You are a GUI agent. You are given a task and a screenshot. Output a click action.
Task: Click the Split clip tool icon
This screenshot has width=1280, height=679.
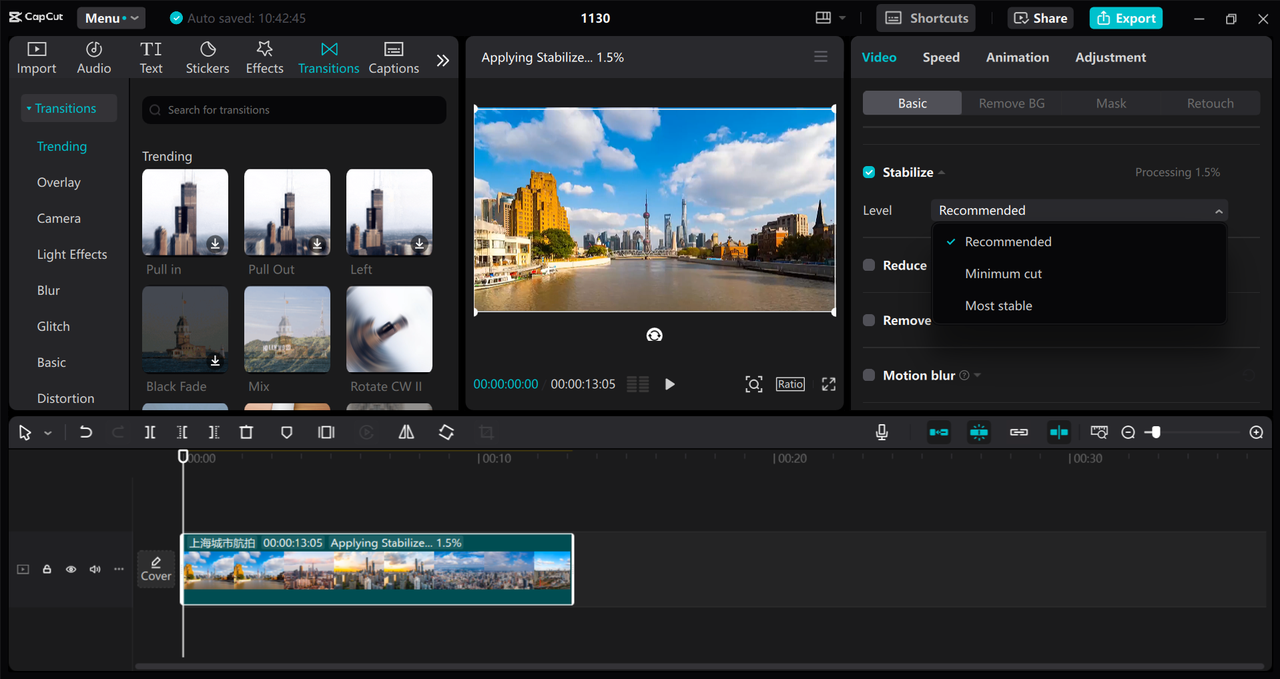[x=150, y=432]
